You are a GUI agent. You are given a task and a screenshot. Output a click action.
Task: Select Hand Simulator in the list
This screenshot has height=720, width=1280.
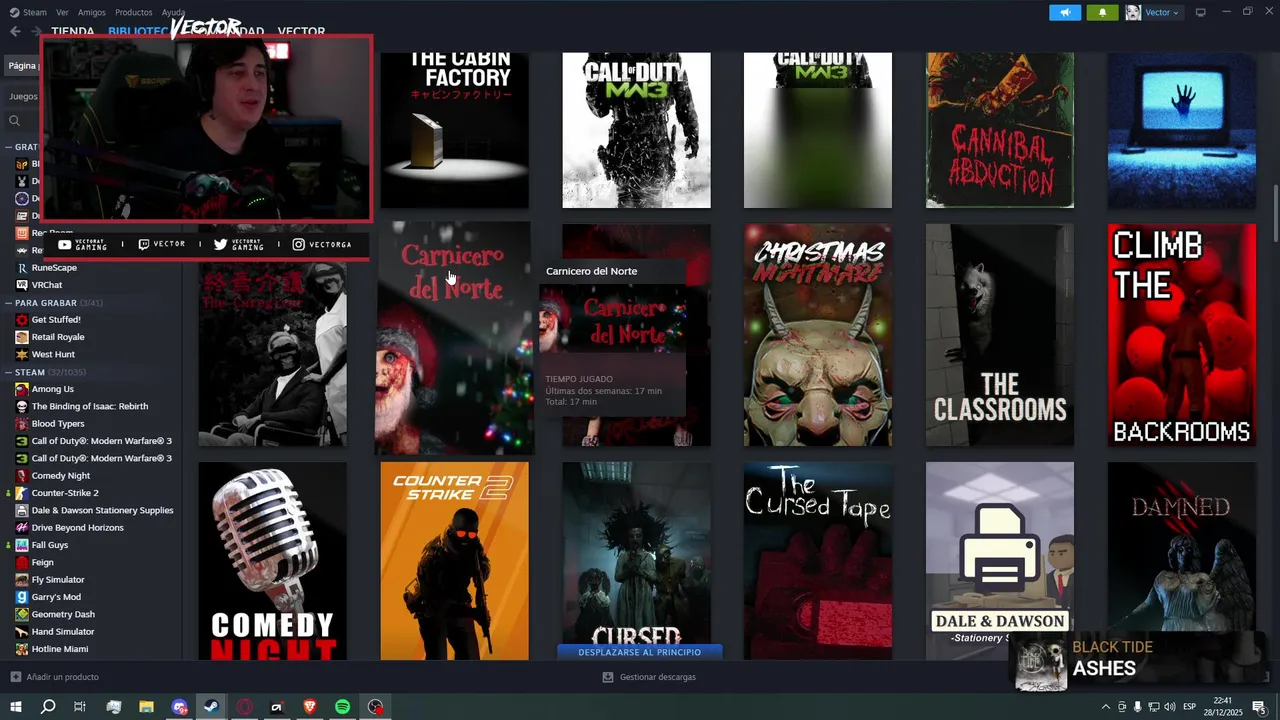63,632
